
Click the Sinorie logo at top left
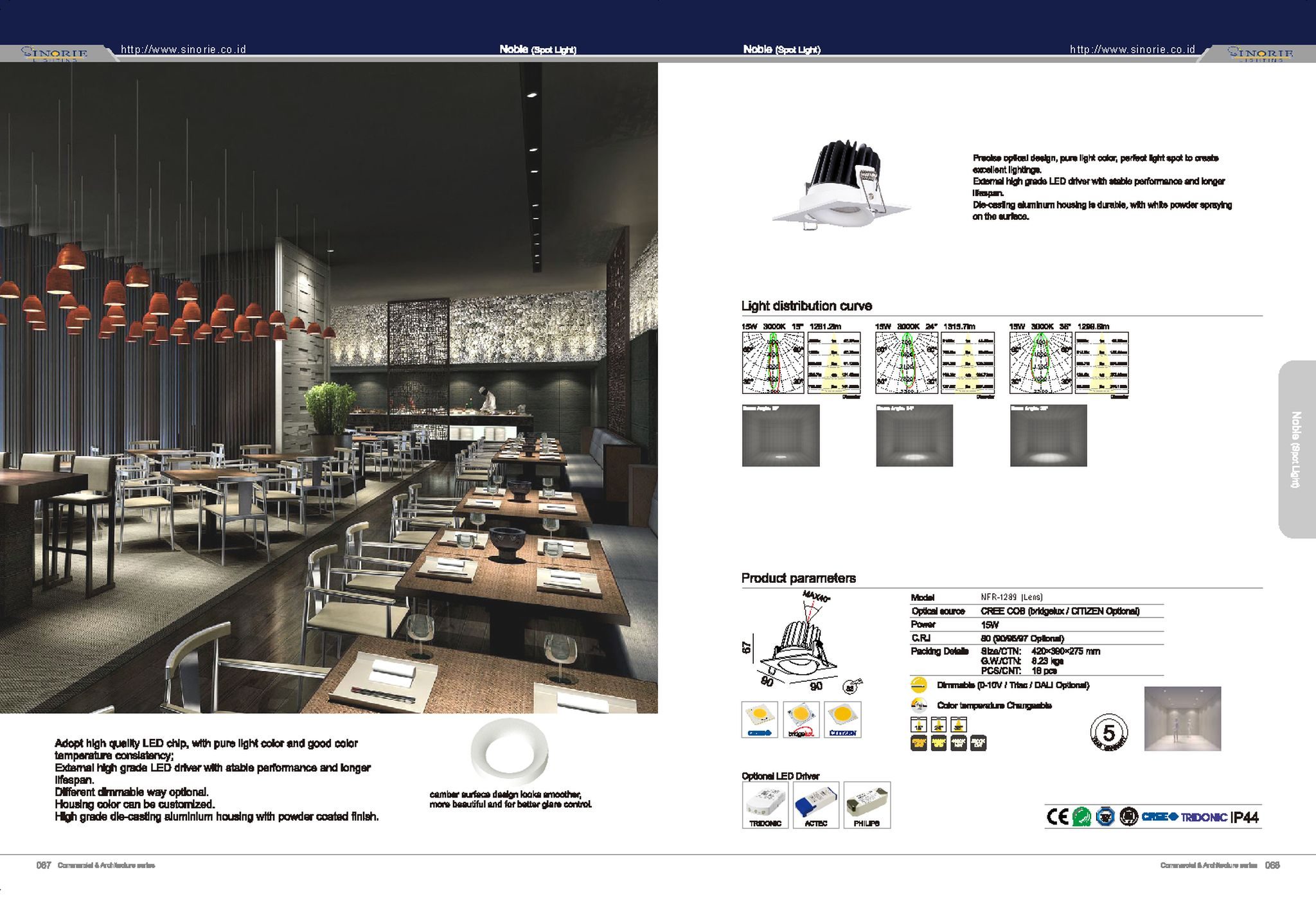coord(55,53)
